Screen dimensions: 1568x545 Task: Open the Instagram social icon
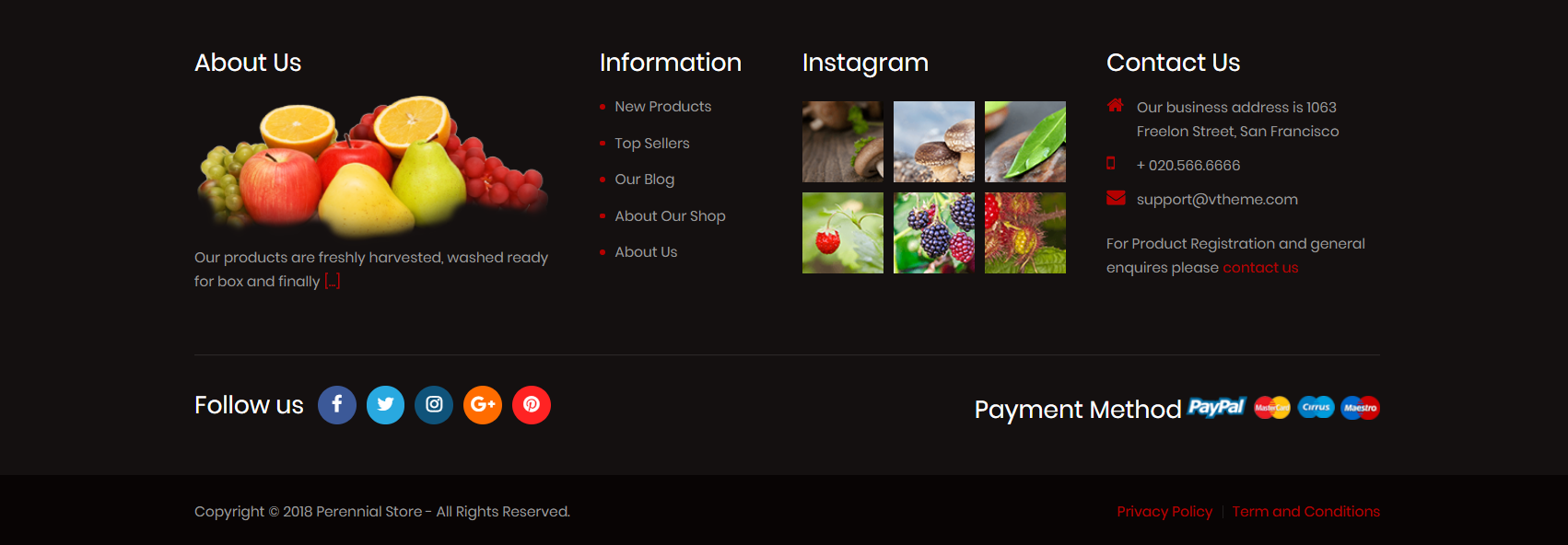tap(434, 405)
